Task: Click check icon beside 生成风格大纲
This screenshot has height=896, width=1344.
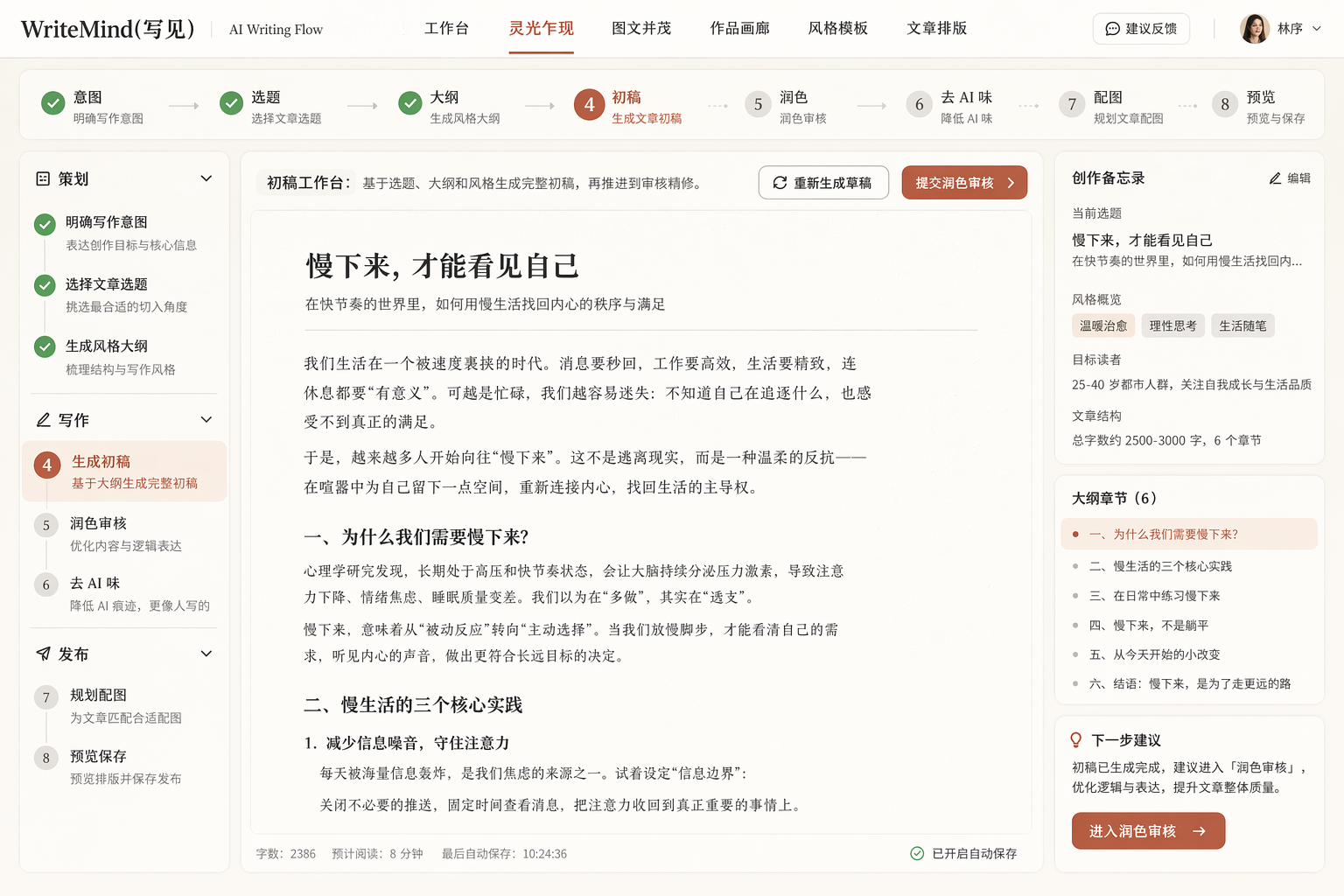Action: pos(45,347)
